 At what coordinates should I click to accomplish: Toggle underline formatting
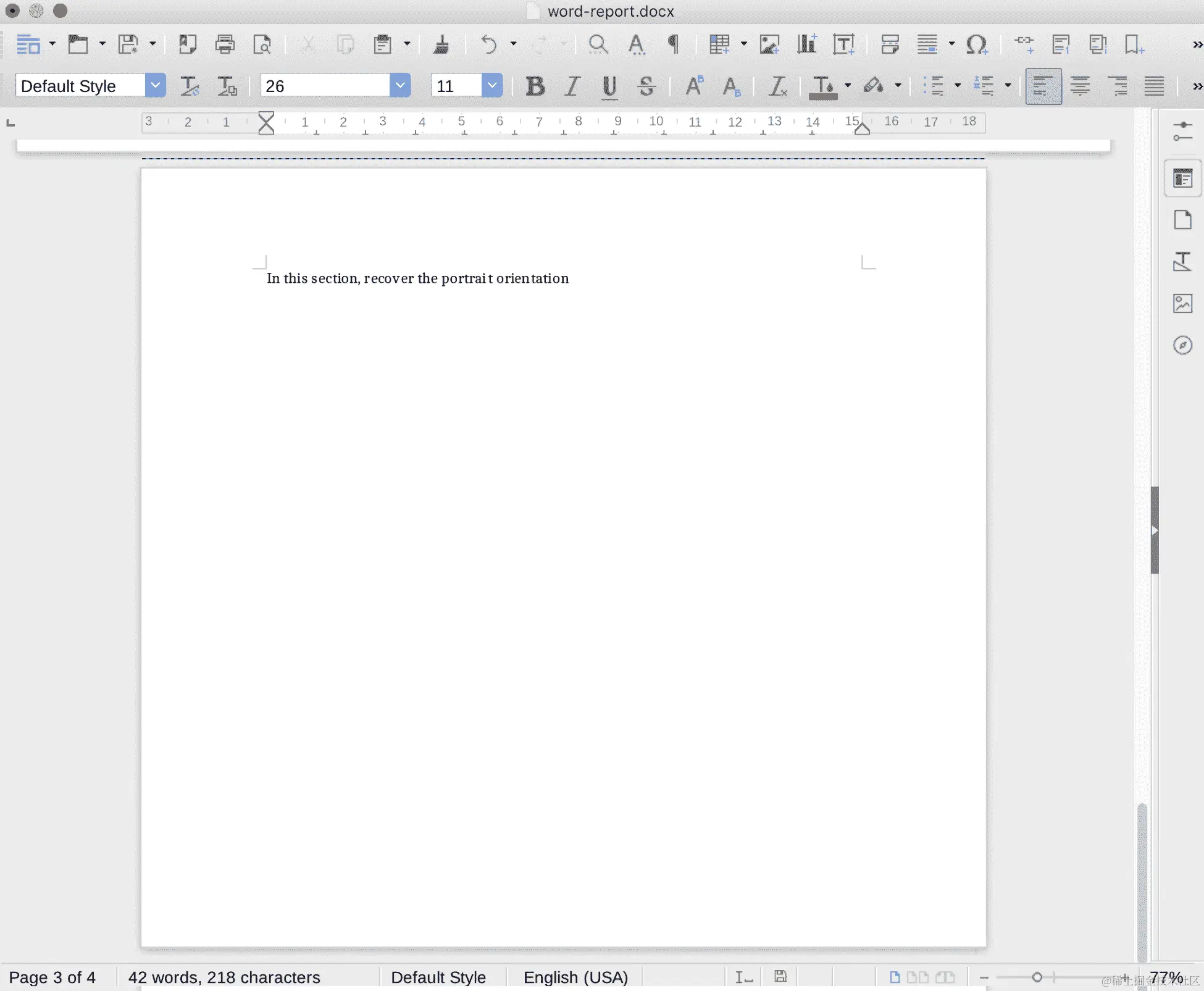point(609,86)
